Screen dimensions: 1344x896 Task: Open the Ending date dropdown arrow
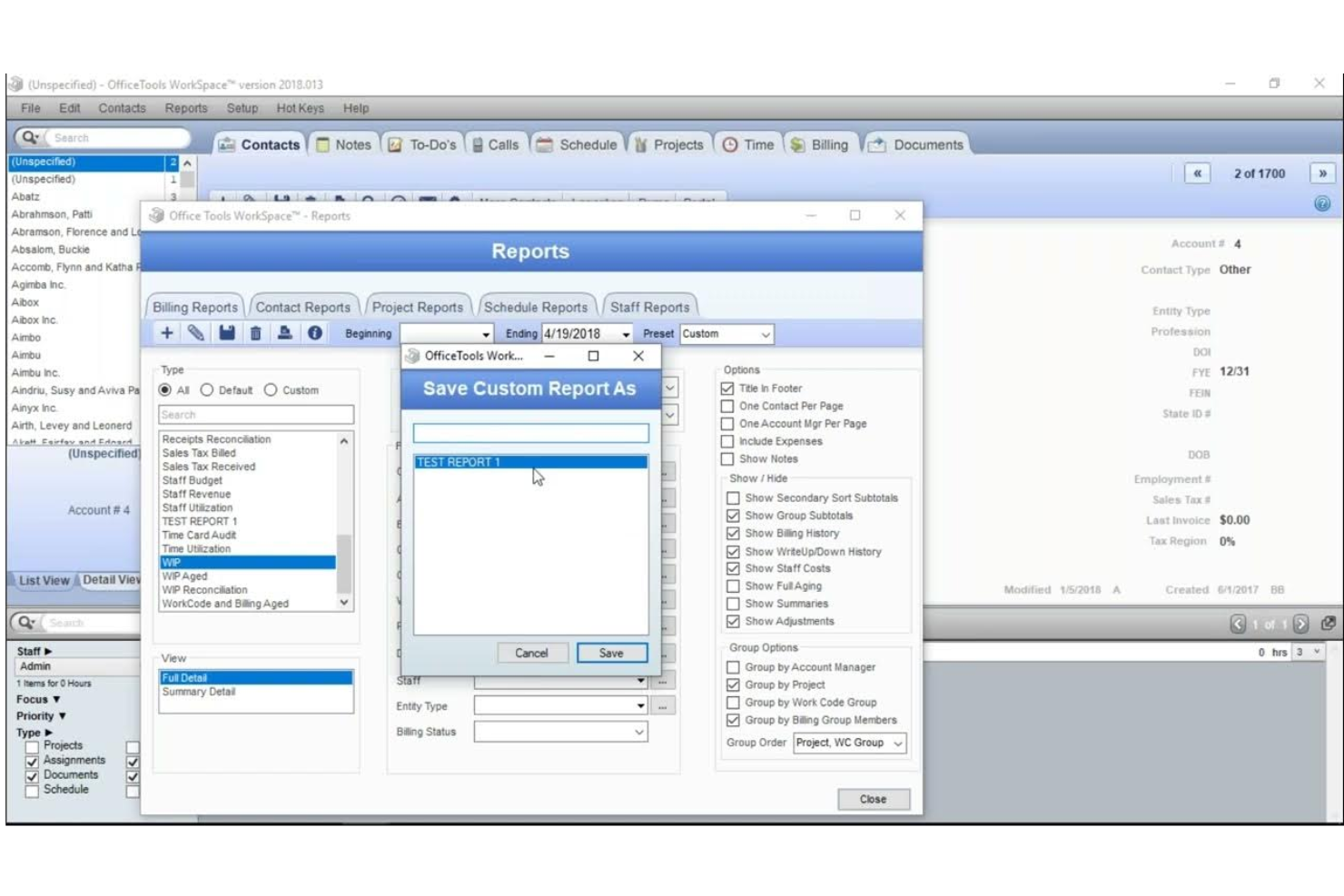[626, 334]
